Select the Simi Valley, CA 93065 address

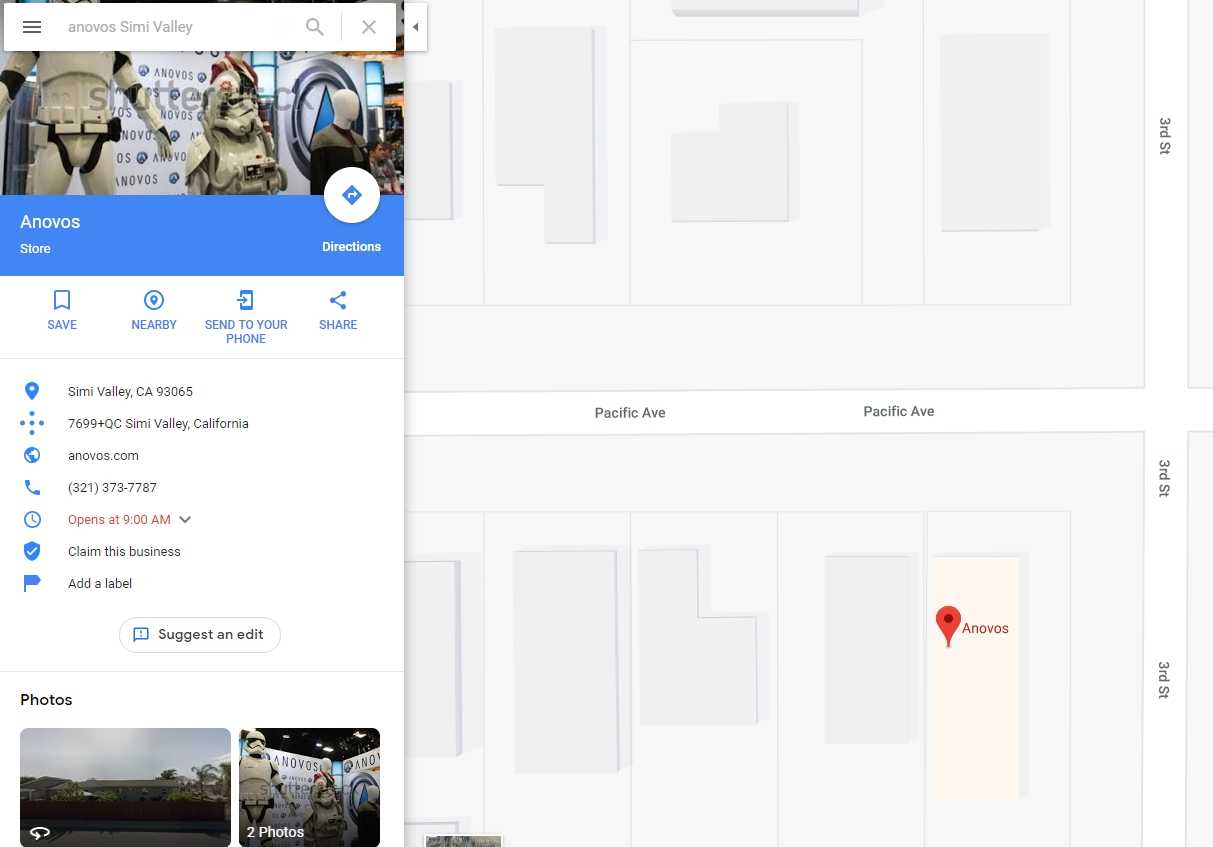click(x=130, y=392)
